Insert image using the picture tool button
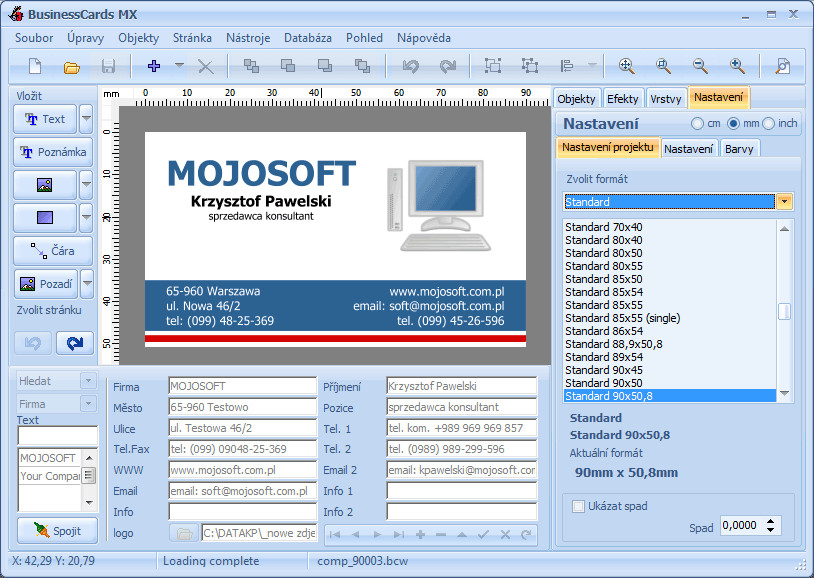The height and width of the screenshot is (578, 814). pos(45,185)
